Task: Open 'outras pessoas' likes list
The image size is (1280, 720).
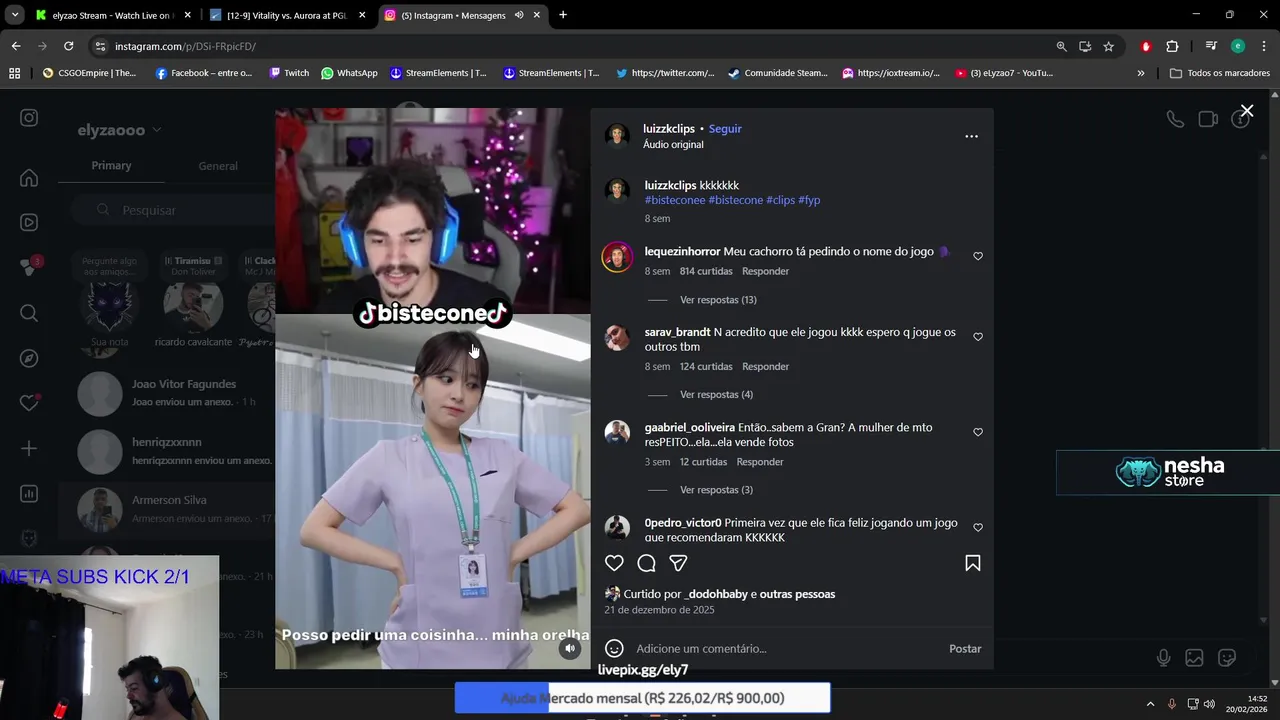Action: (797, 594)
